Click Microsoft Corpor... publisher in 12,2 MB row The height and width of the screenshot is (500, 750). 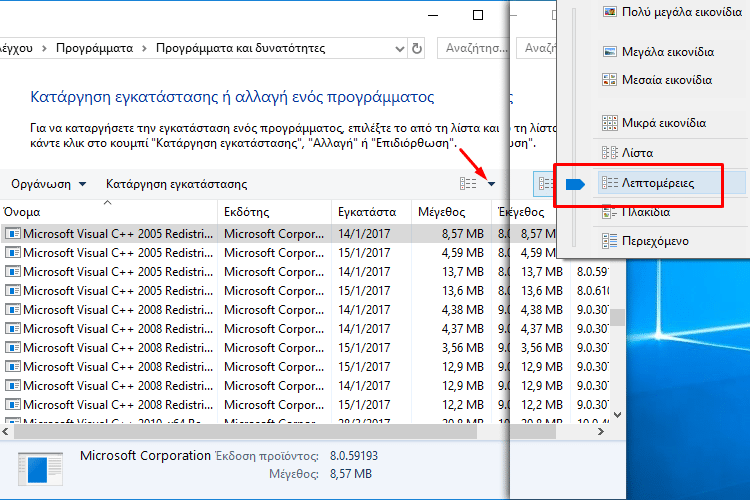(274, 405)
